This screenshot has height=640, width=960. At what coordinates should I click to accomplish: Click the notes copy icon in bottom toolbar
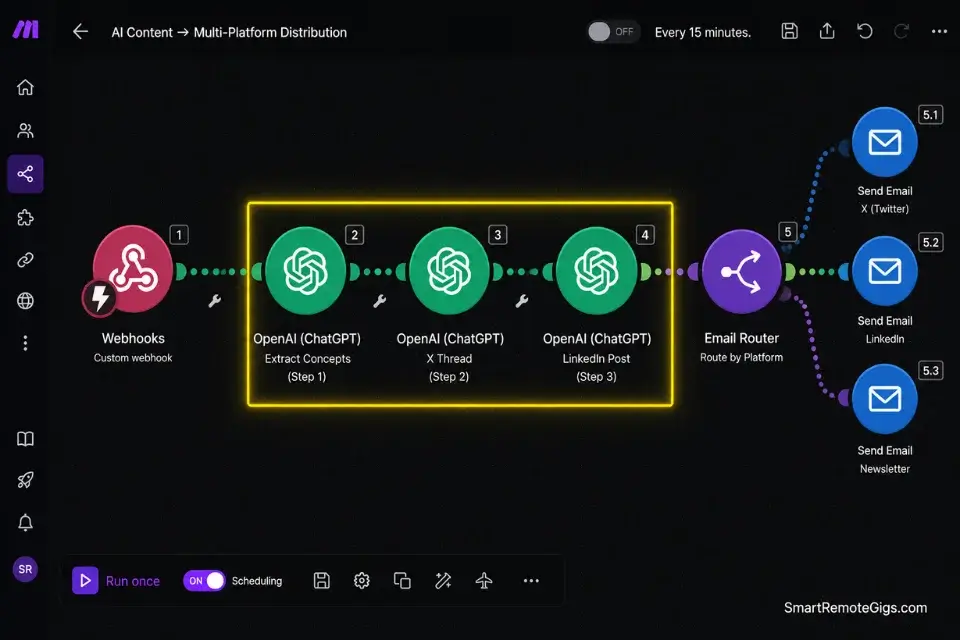coord(402,581)
